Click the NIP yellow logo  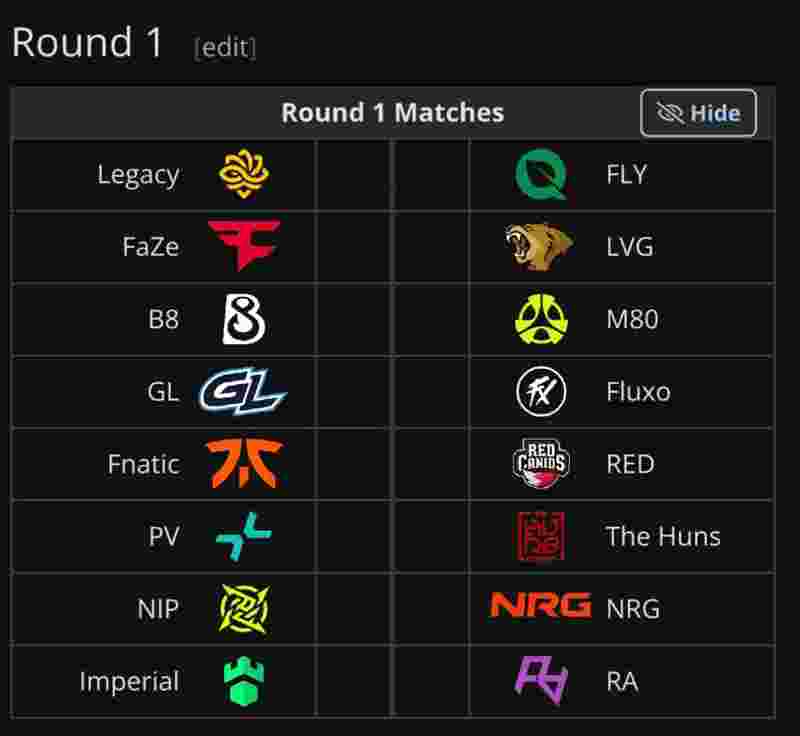pos(244,608)
